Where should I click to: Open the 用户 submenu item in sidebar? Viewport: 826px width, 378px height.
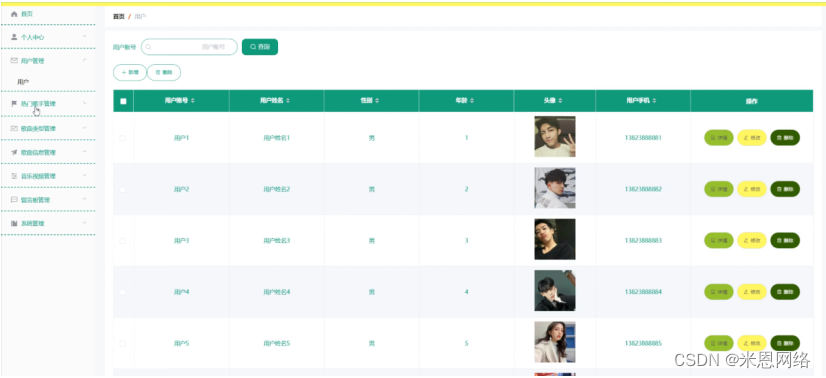[x=23, y=82]
